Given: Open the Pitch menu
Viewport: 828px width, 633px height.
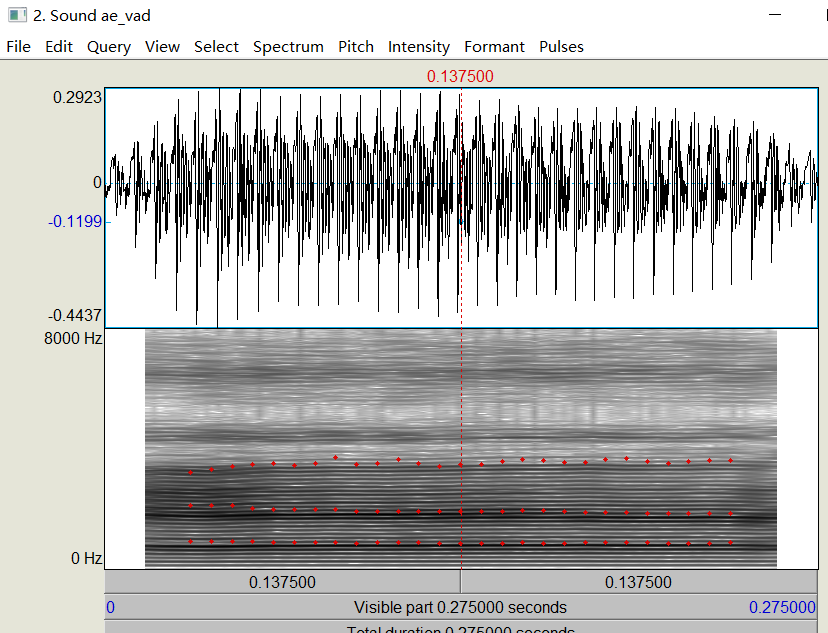Looking at the screenshot, I should click(x=356, y=47).
